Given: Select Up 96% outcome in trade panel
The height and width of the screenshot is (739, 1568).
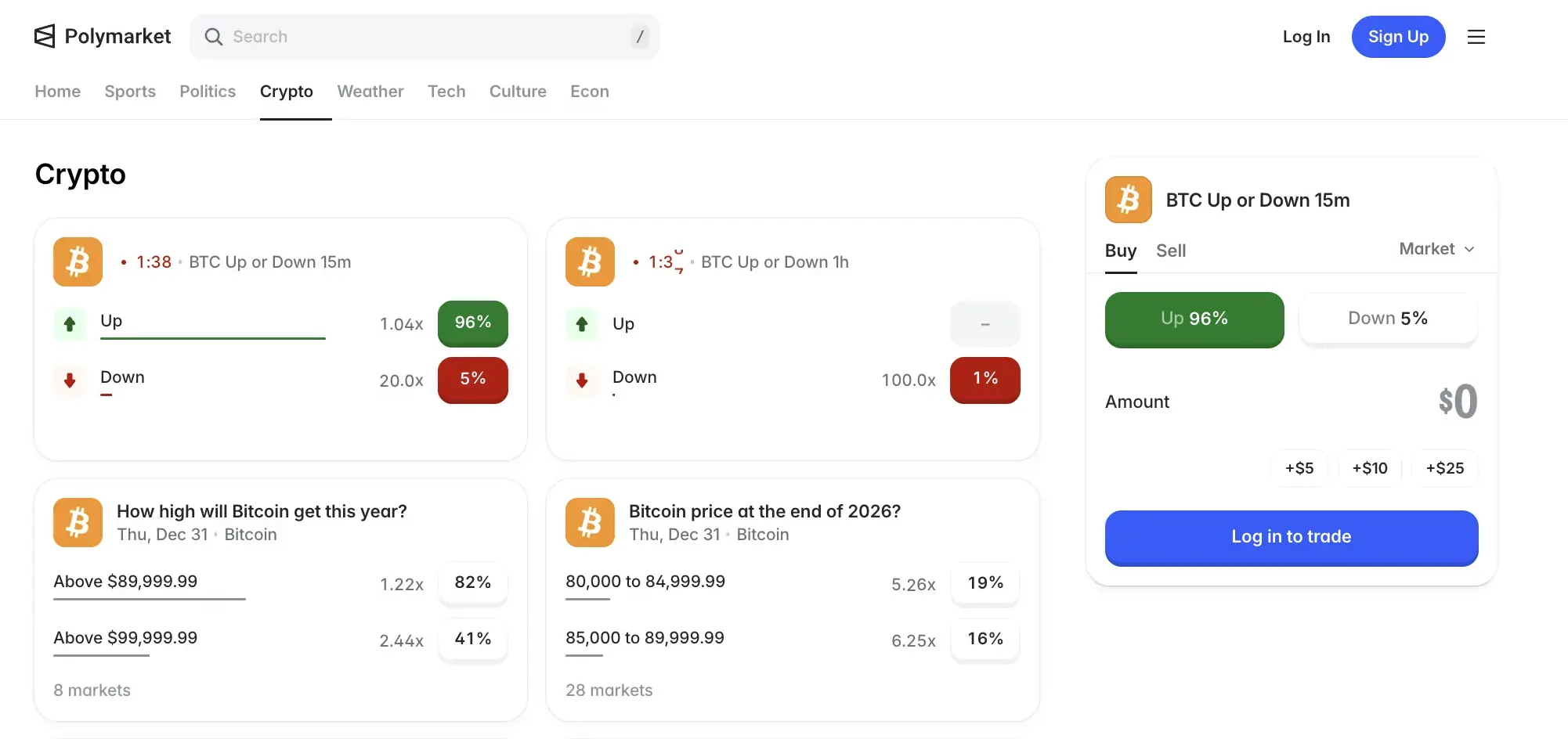Looking at the screenshot, I should click(x=1194, y=319).
